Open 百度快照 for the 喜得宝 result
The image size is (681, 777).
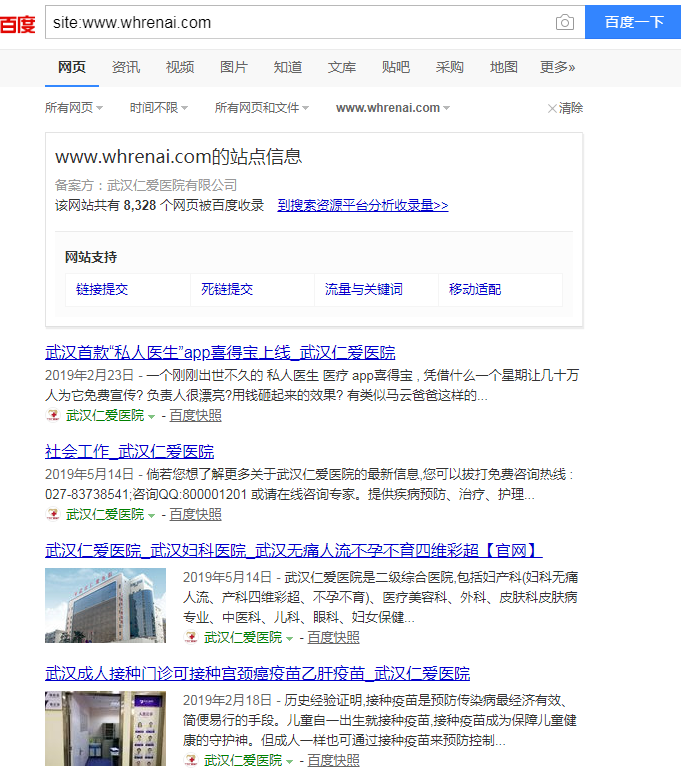pyautogui.click(x=195, y=415)
